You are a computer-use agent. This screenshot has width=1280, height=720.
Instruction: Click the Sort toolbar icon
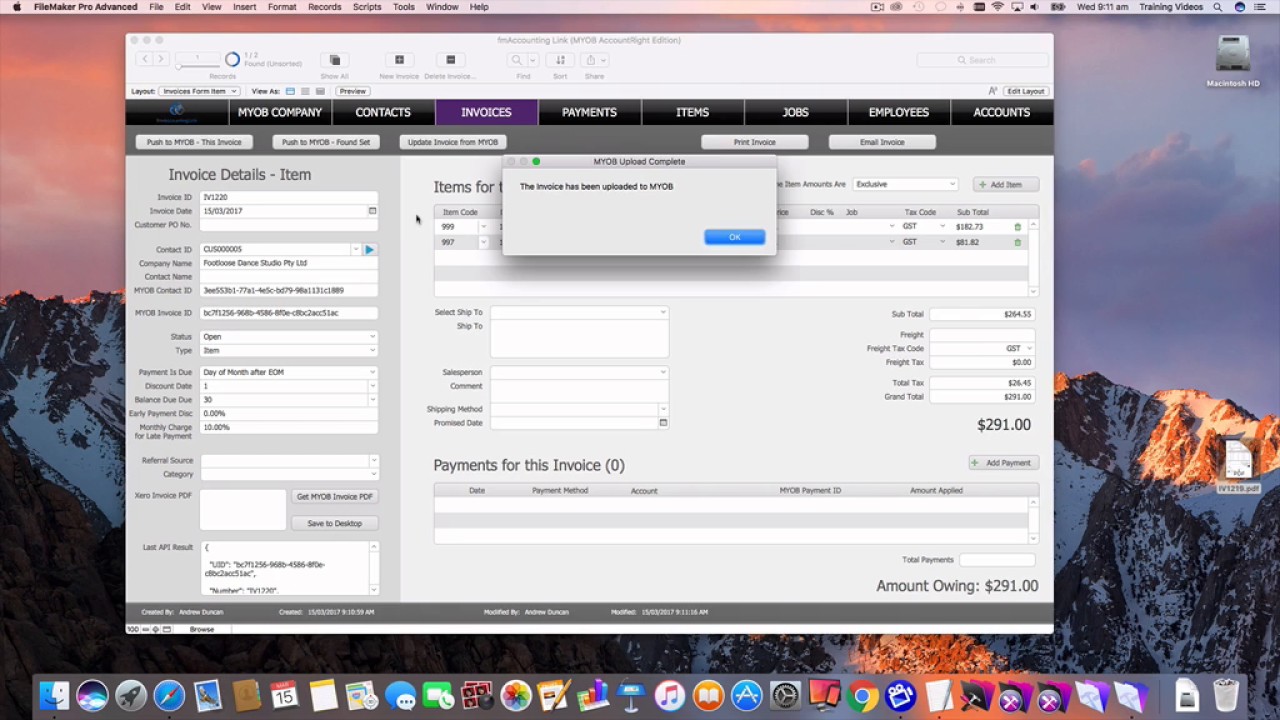(x=560, y=60)
